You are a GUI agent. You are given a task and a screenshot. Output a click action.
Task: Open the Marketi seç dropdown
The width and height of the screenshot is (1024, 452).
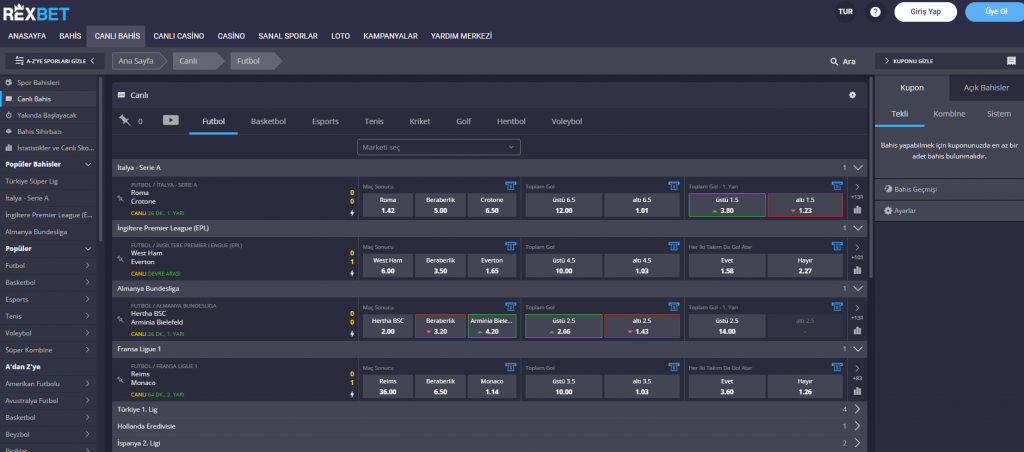click(x=439, y=147)
